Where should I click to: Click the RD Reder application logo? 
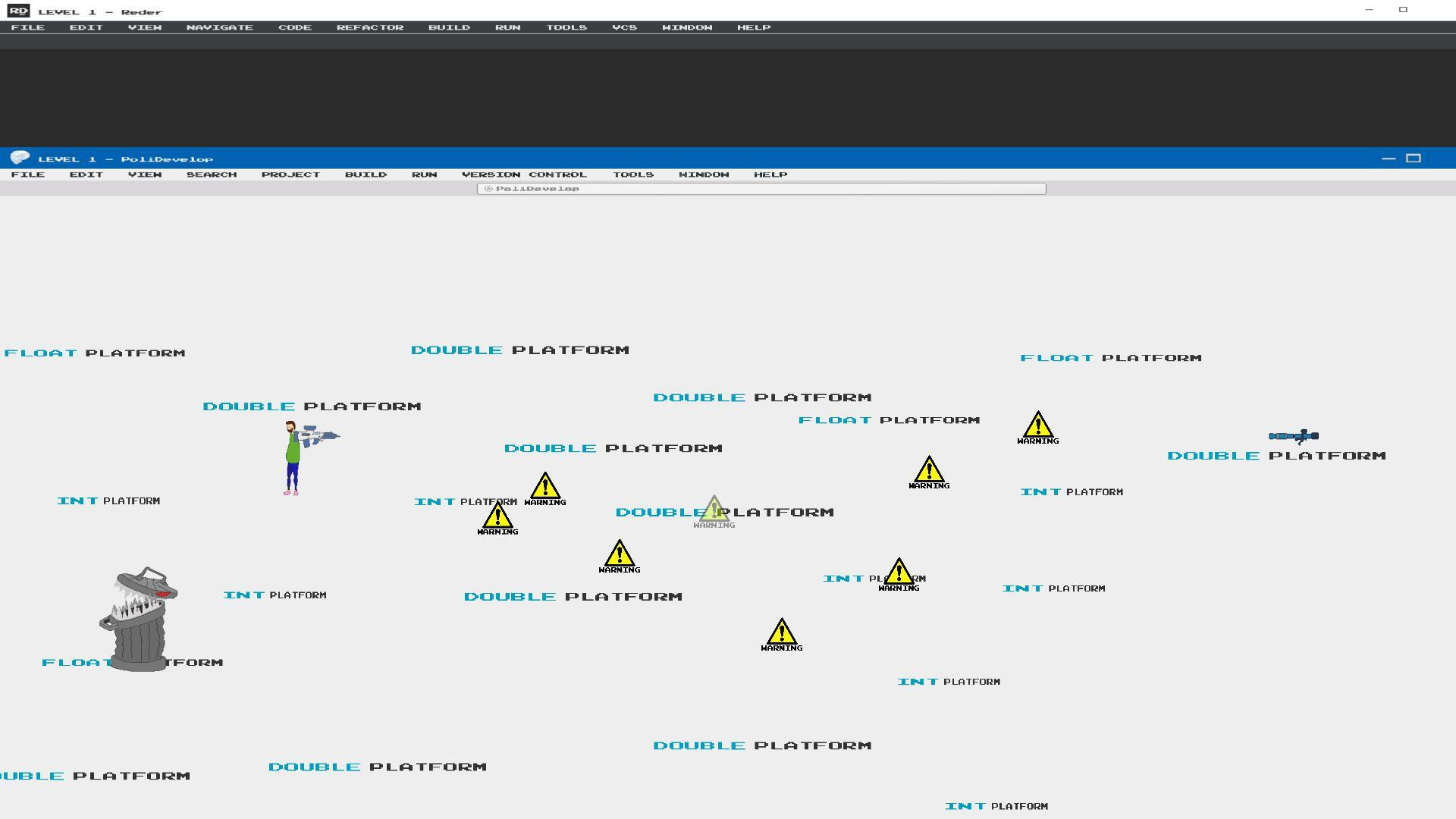pyautogui.click(x=19, y=11)
